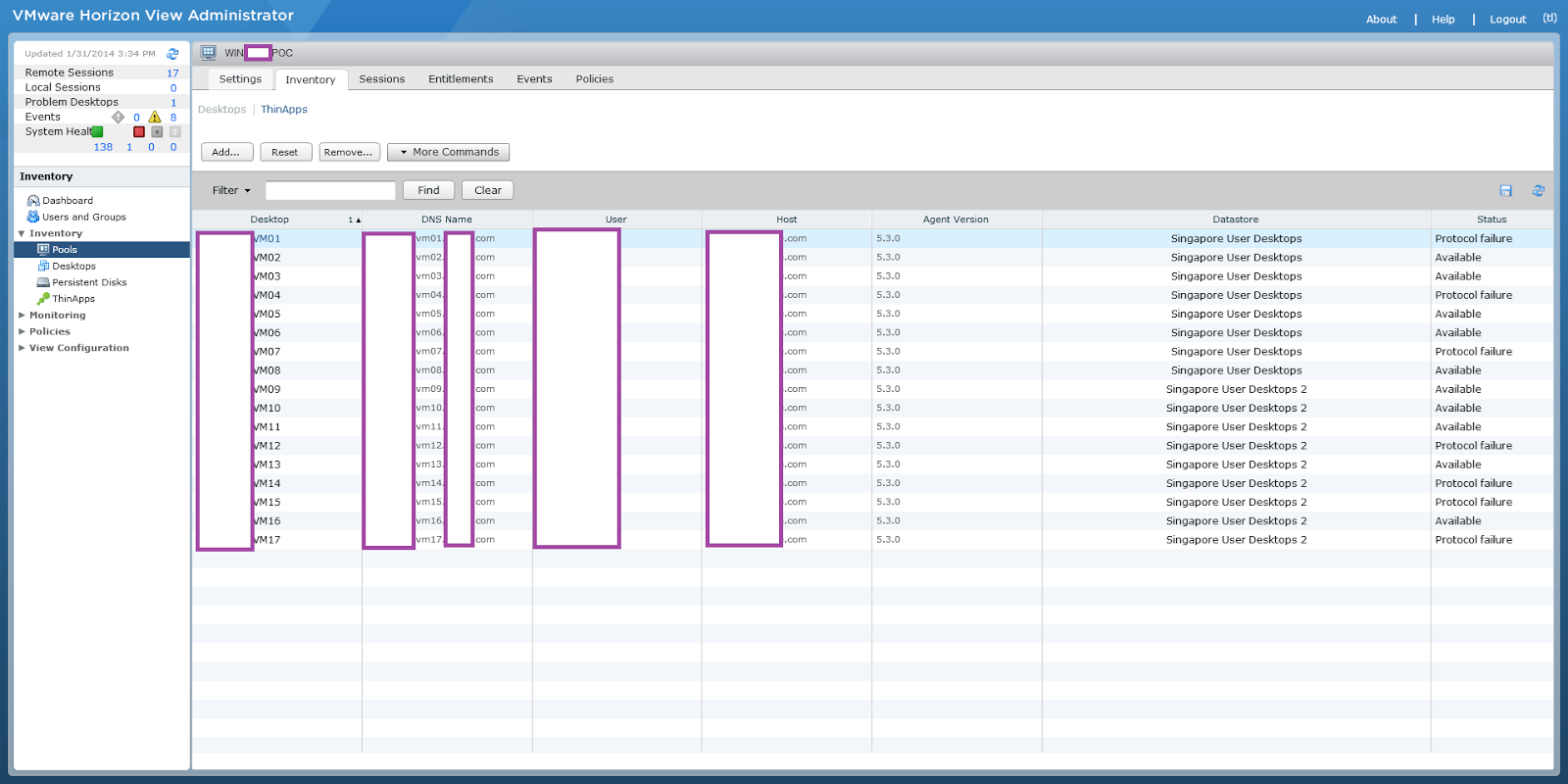Screen dimensions: 1568x784
Task: Switch to the Sessions tab
Action: point(381,79)
